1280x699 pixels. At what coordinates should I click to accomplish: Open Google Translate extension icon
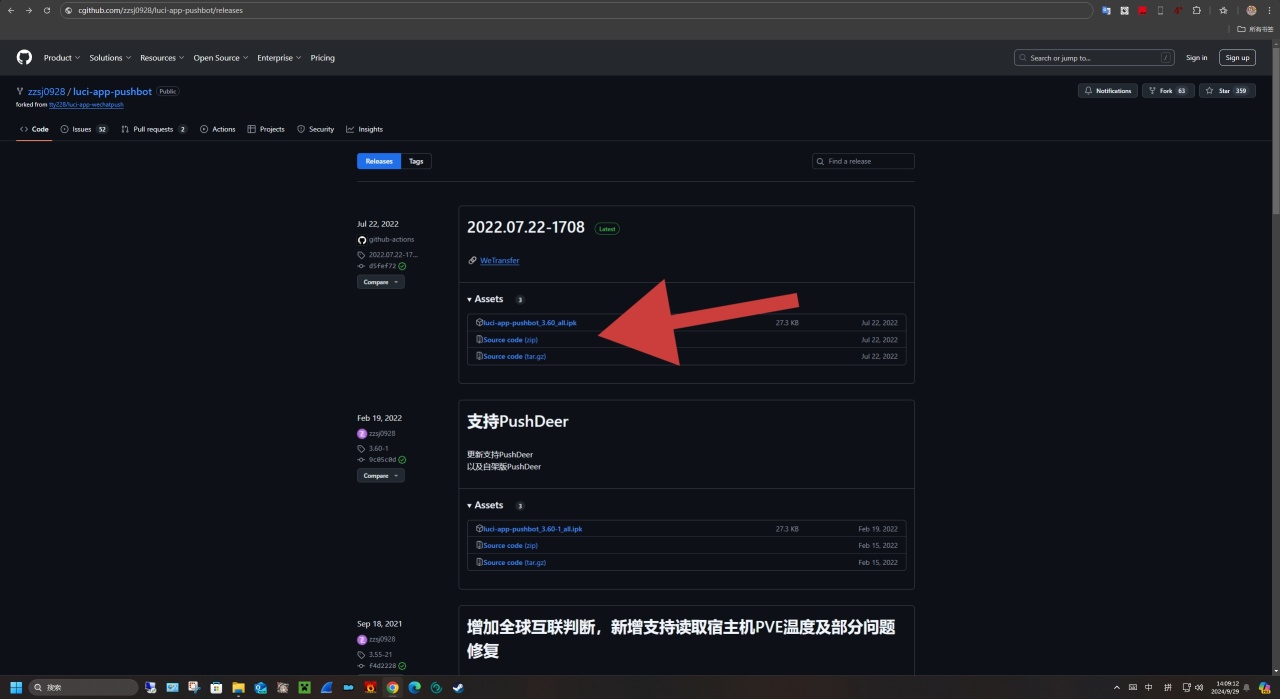pyautogui.click(x=1106, y=10)
